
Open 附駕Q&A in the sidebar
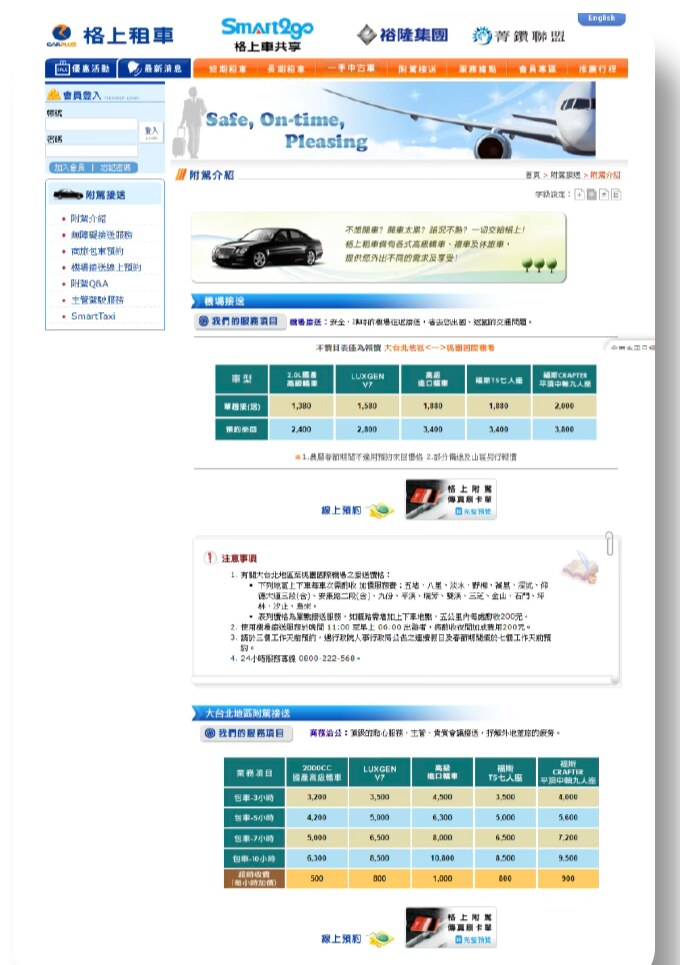89,283
